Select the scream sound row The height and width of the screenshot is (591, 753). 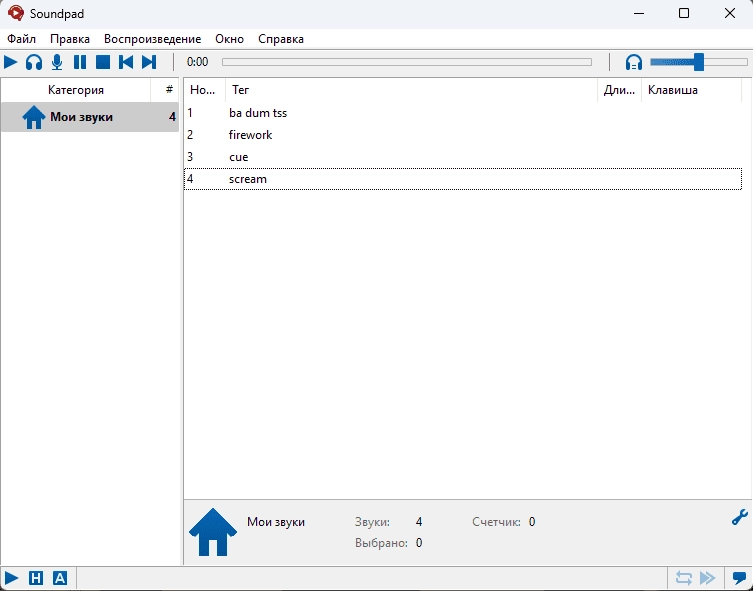(463, 179)
